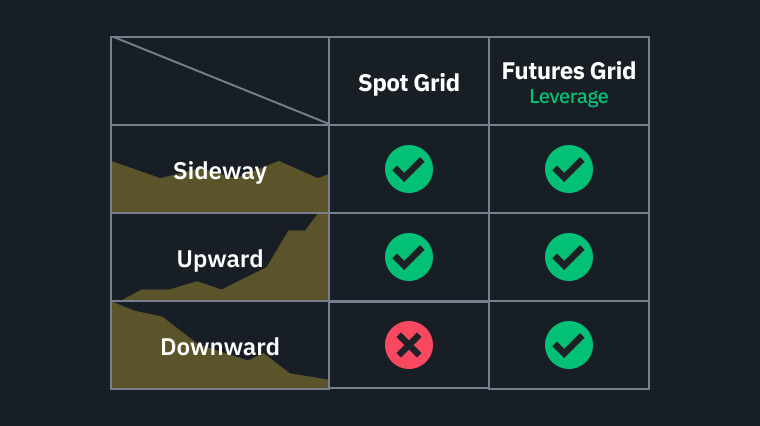Click the Downward Futures Grid green checkmark

click(569, 345)
